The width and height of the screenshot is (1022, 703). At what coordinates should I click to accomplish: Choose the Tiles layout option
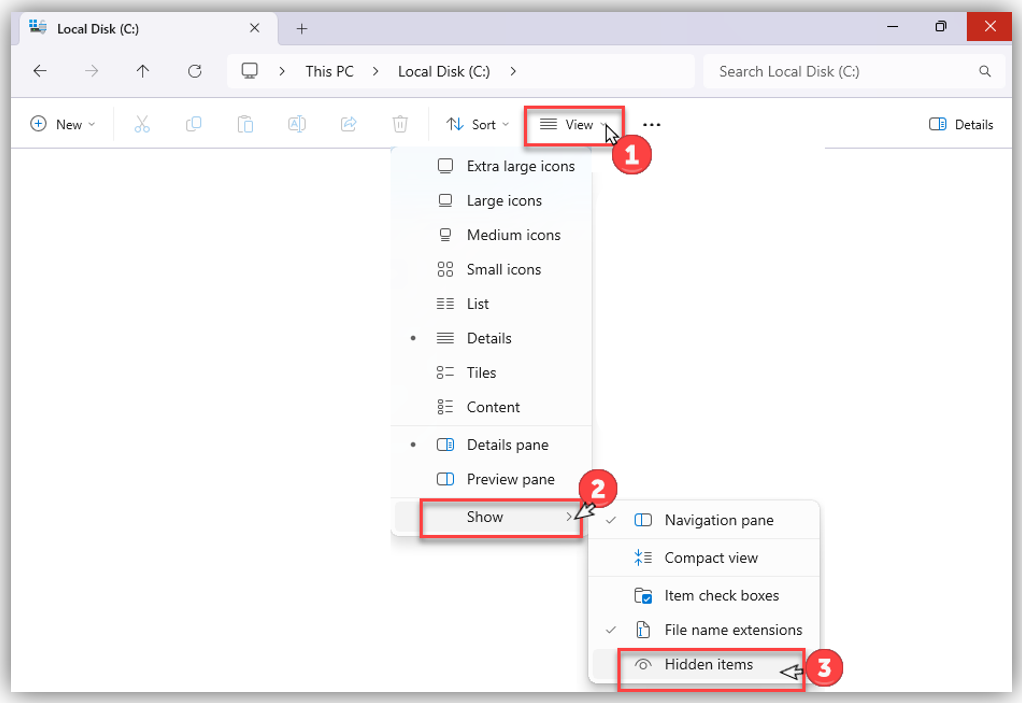[x=481, y=373]
